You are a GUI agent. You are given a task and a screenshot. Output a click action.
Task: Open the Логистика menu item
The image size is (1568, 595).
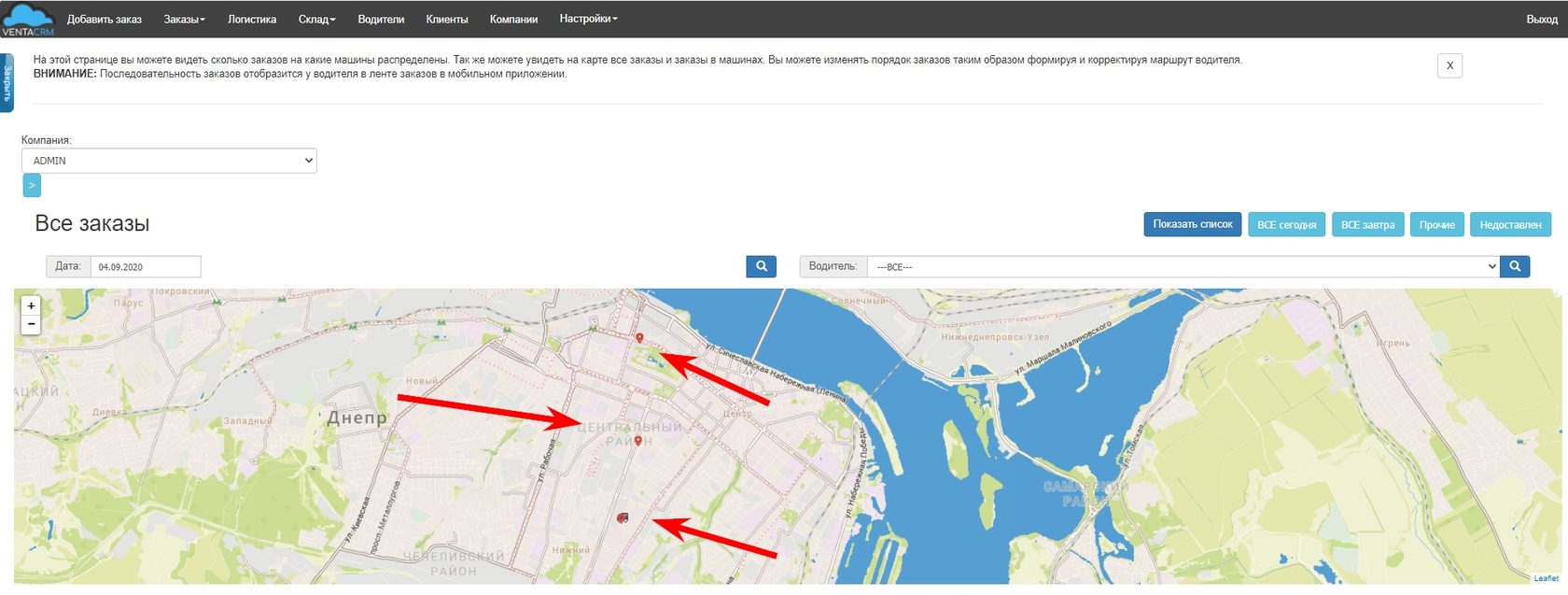point(252,19)
